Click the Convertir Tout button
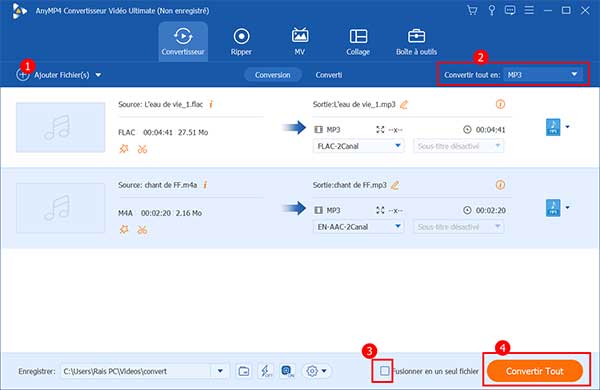The image size is (600, 390). [x=535, y=371]
